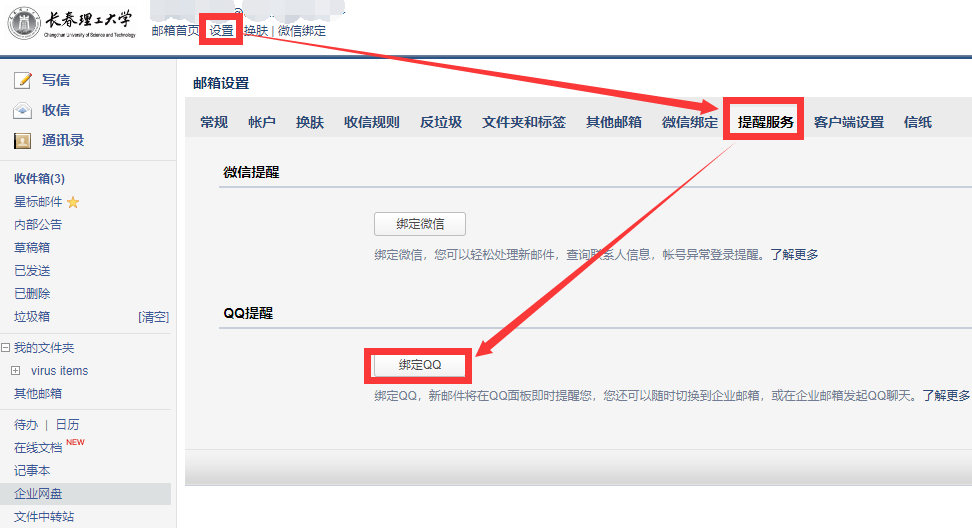Open 在线文档 in the sidebar
The image size is (972, 528).
[x=38, y=447]
